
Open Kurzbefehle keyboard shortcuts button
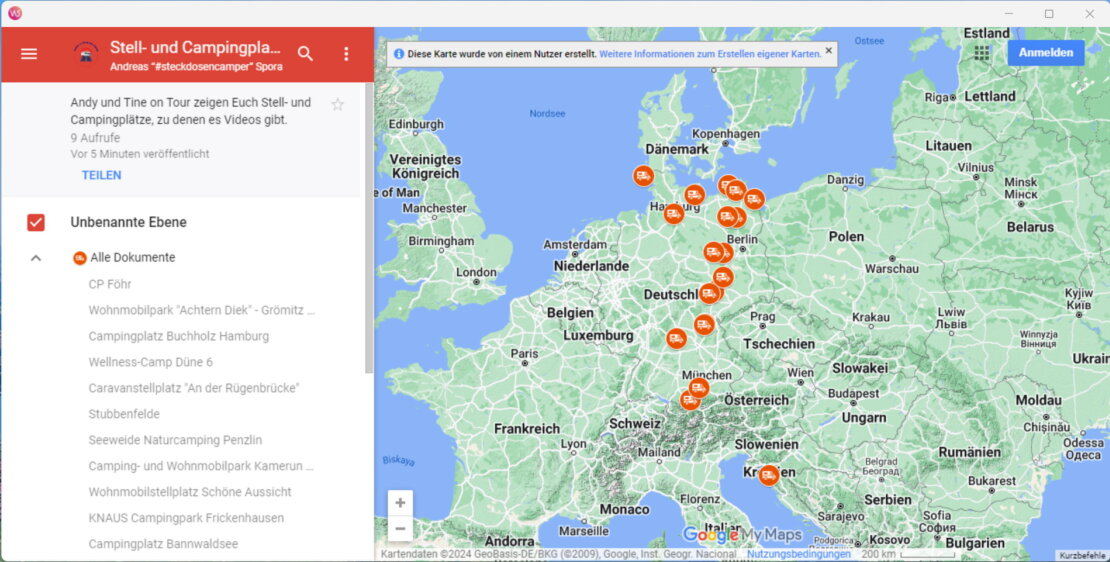point(1082,555)
